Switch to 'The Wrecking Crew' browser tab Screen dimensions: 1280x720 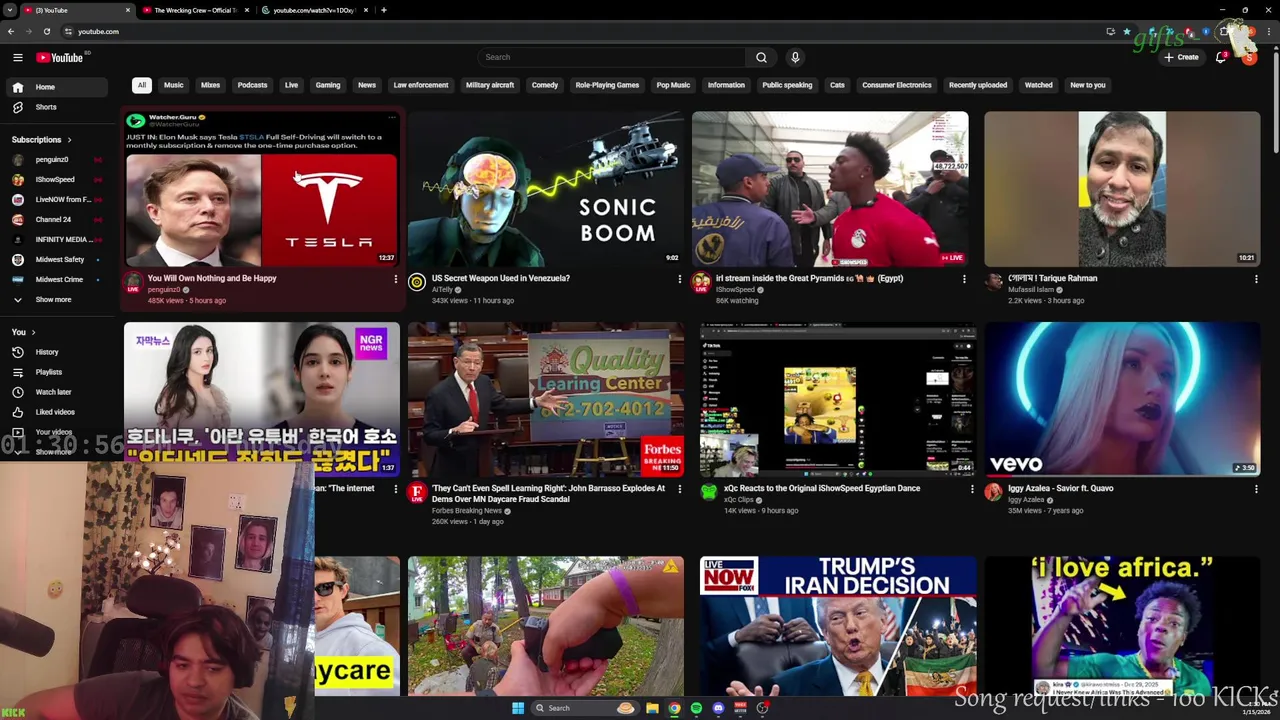tap(195, 10)
